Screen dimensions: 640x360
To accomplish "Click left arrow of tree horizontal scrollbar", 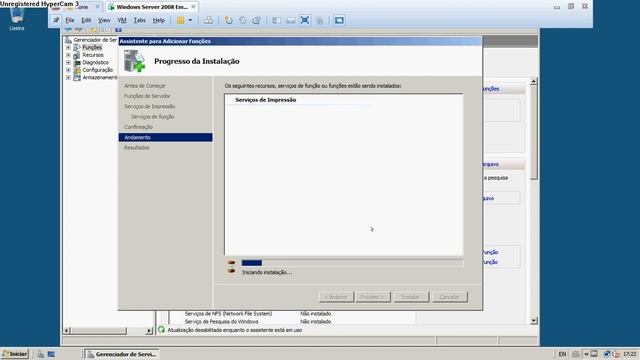I will pos(67,331).
